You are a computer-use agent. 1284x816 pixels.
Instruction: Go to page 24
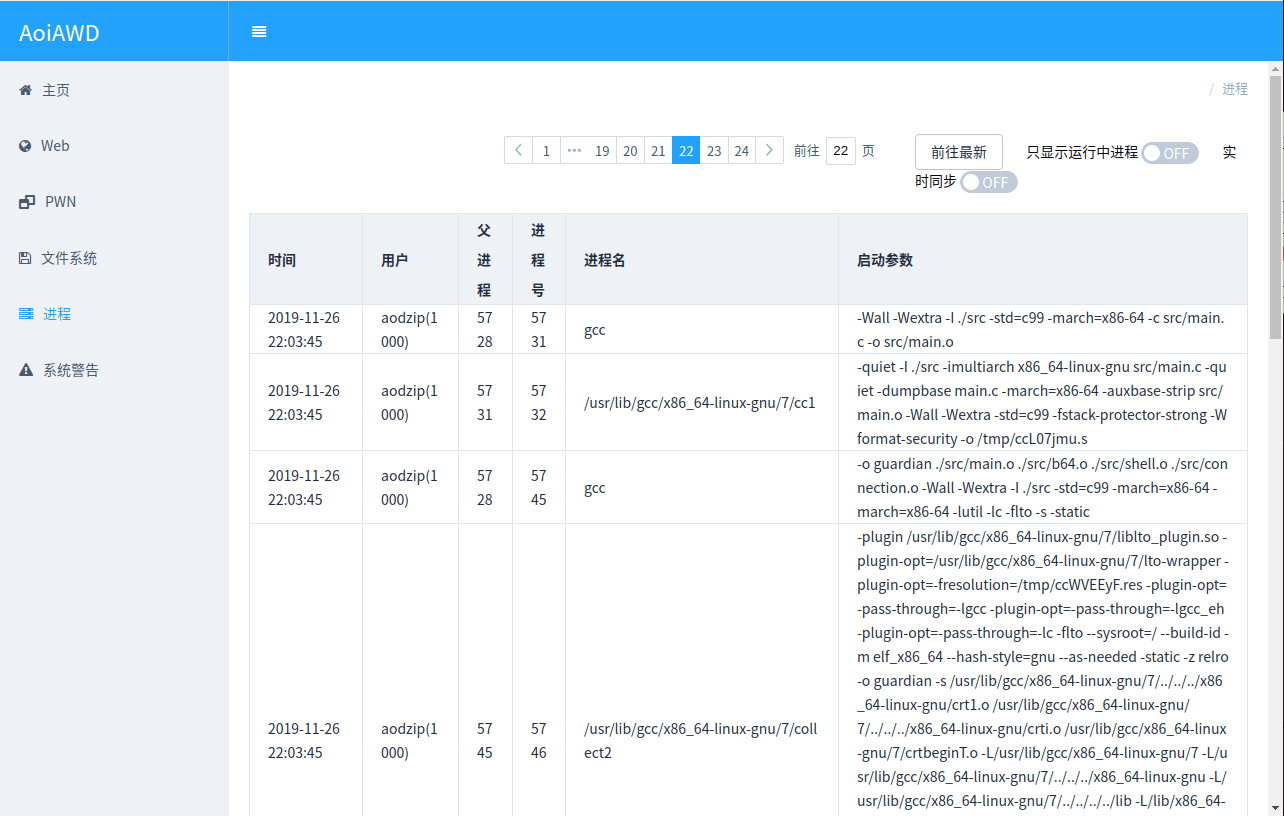741,151
